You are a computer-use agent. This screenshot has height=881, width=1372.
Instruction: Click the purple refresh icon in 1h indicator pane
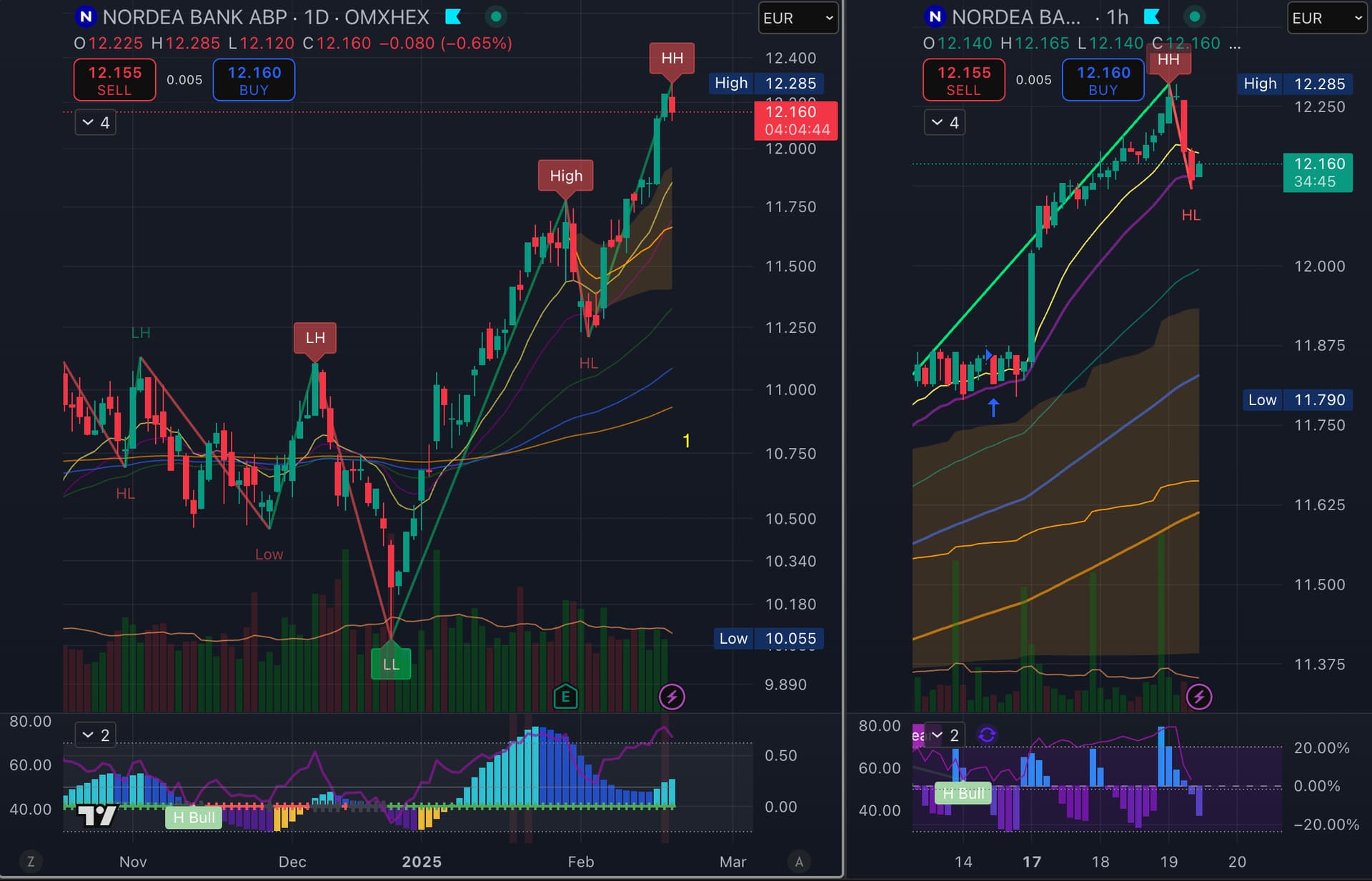(x=987, y=735)
